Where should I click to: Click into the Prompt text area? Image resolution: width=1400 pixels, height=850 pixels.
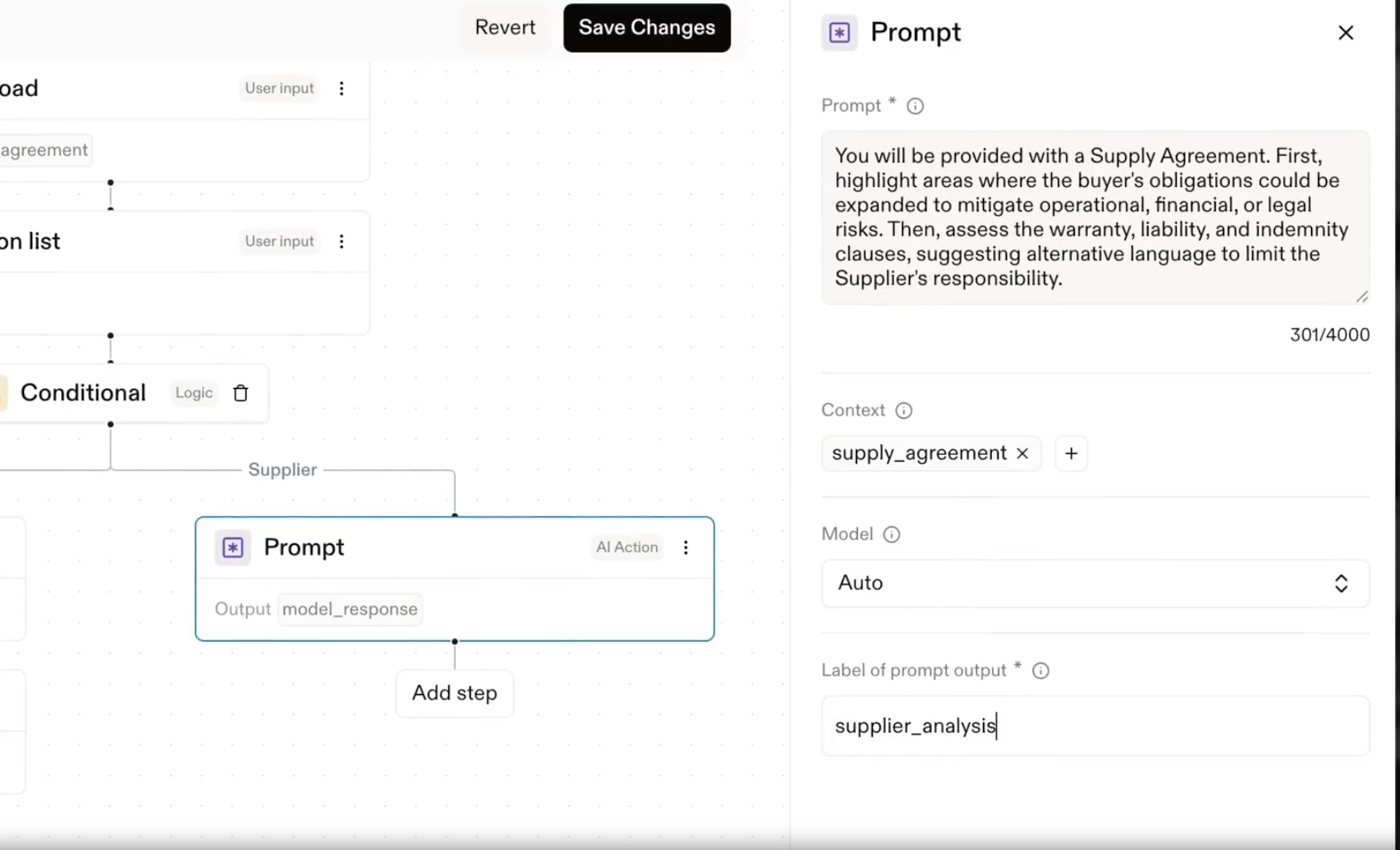(x=1094, y=217)
